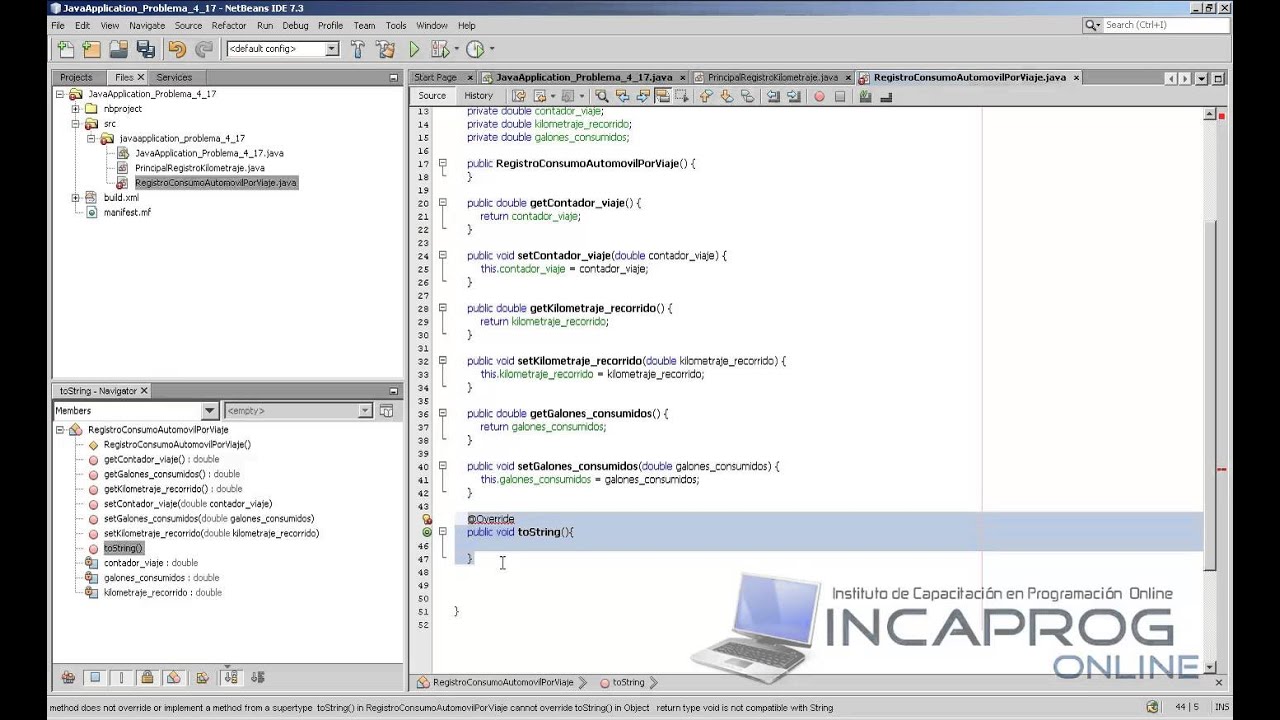Image resolution: width=1280 pixels, height=720 pixels.
Task: Toggle Show Fields in Navigator
Action: point(95,677)
